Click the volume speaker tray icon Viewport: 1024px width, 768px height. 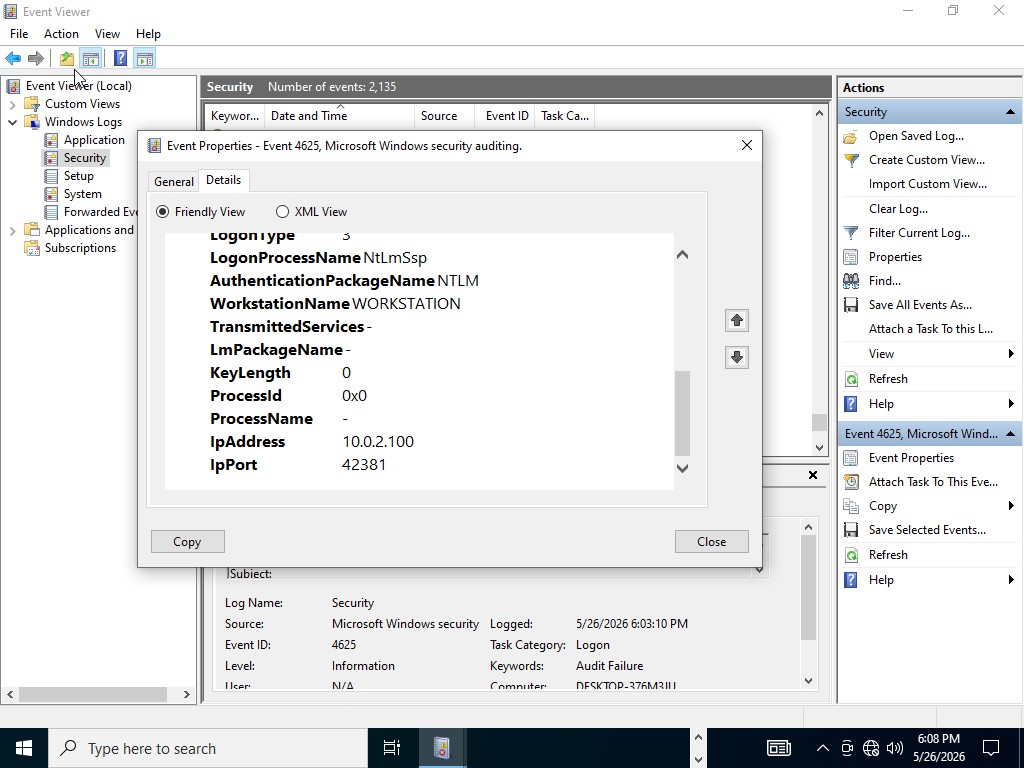(x=895, y=748)
